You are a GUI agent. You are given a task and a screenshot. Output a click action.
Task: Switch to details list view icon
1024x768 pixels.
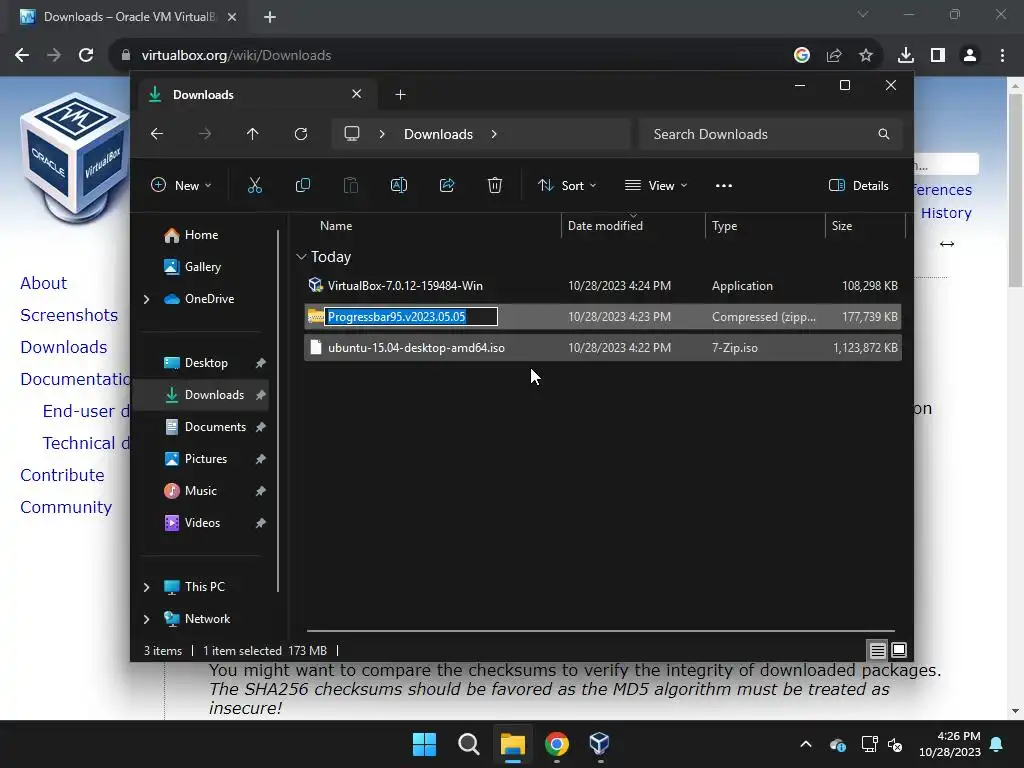877,650
